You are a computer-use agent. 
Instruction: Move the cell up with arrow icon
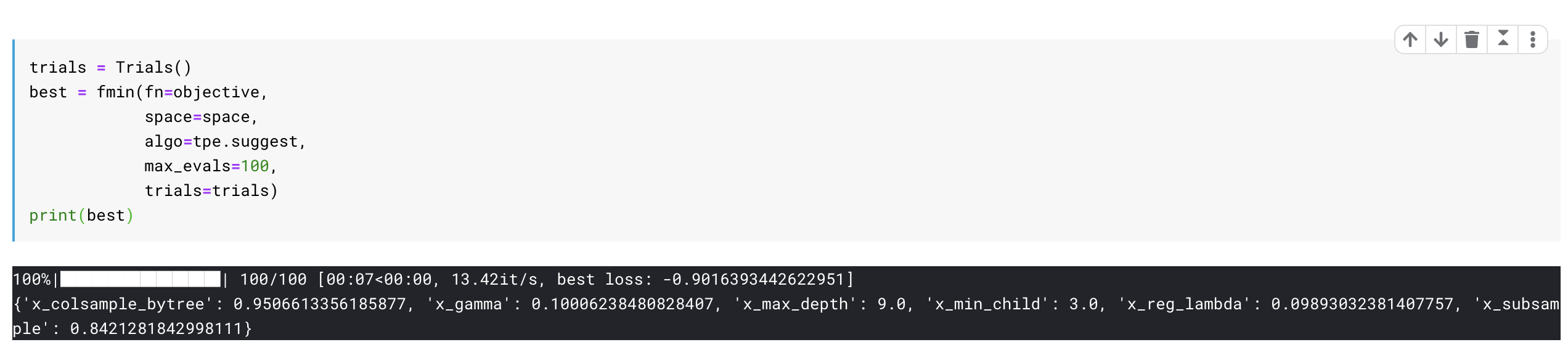[1410, 40]
